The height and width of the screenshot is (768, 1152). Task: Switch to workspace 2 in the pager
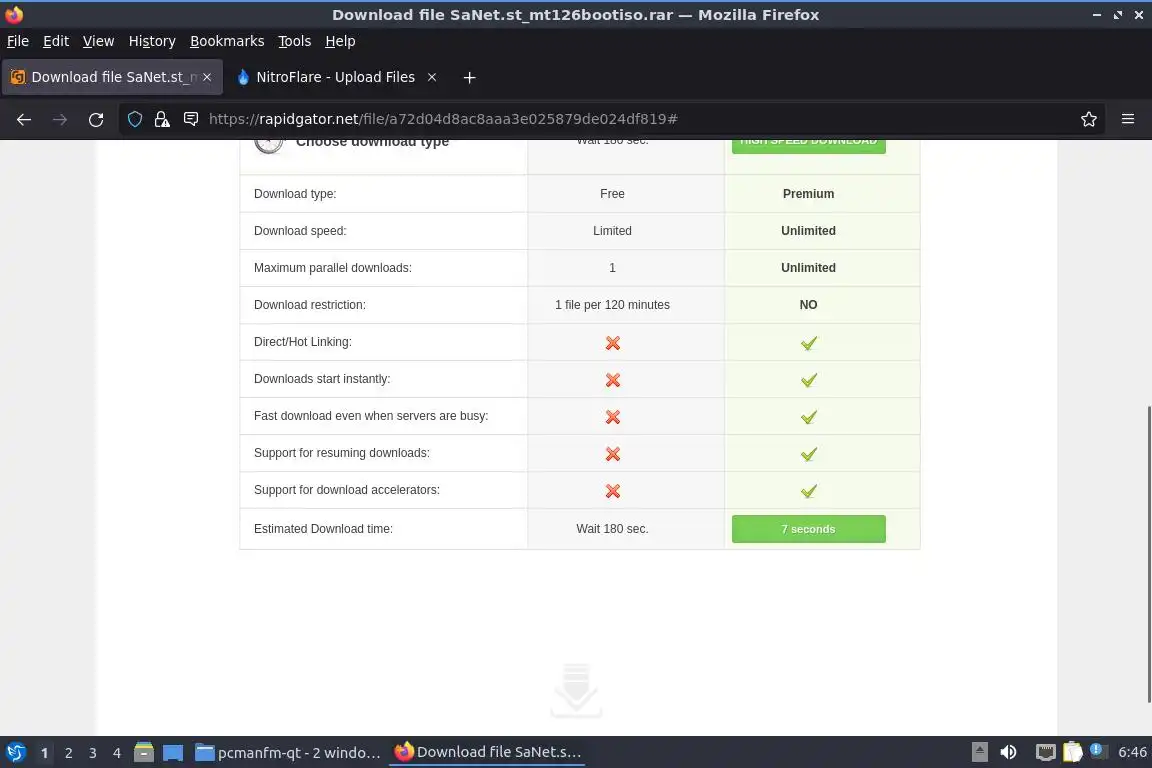pos(68,753)
